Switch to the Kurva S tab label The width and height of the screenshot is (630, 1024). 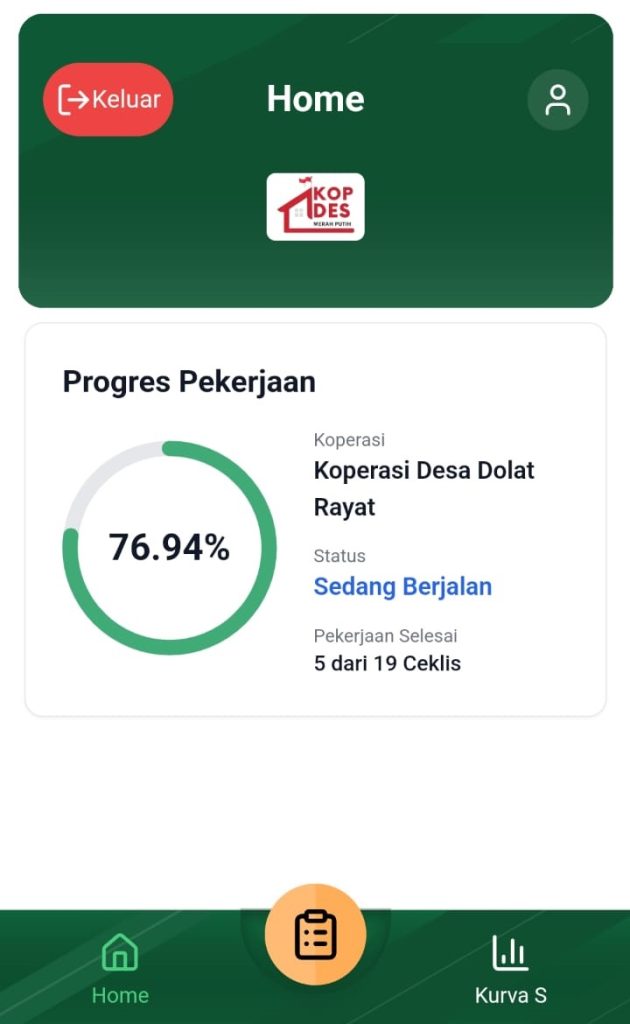click(x=510, y=995)
